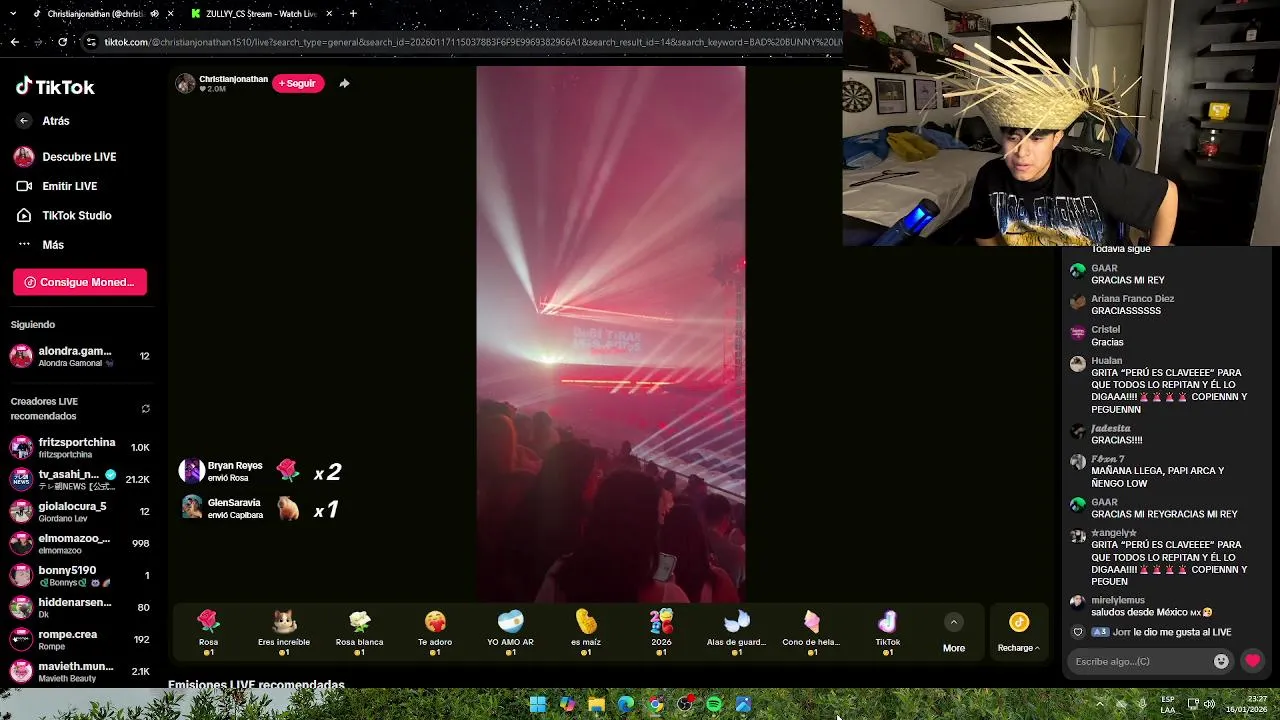Open the volume control in system tray

(x=1209, y=704)
